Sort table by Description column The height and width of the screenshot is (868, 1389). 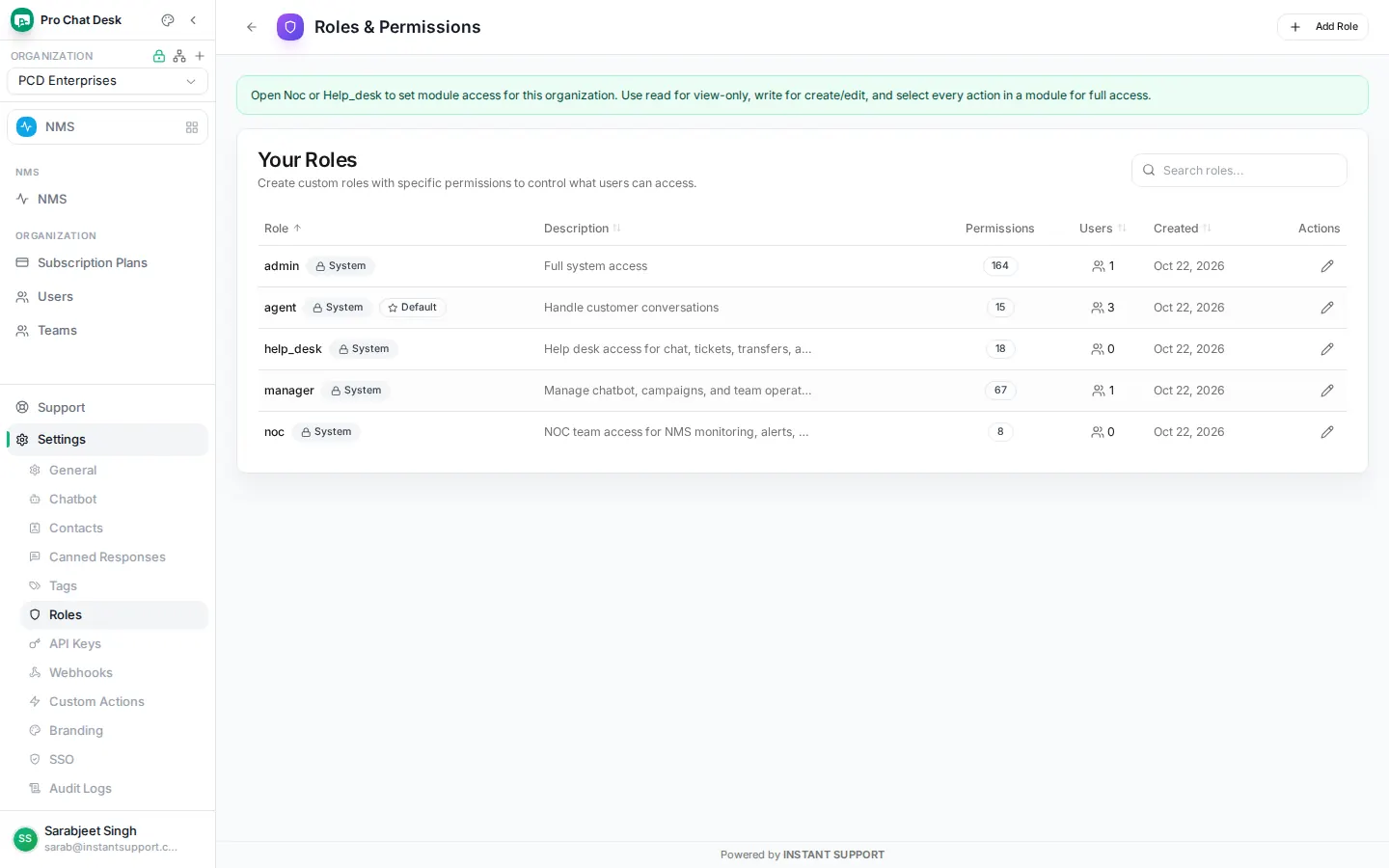tap(583, 229)
